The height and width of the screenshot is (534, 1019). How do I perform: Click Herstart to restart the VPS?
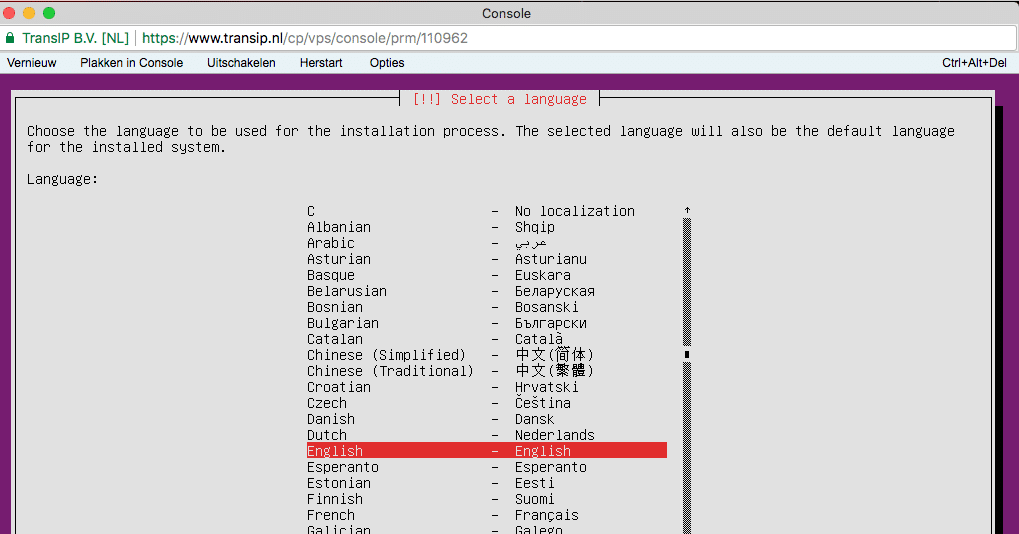pyautogui.click(x=321, y=63)
